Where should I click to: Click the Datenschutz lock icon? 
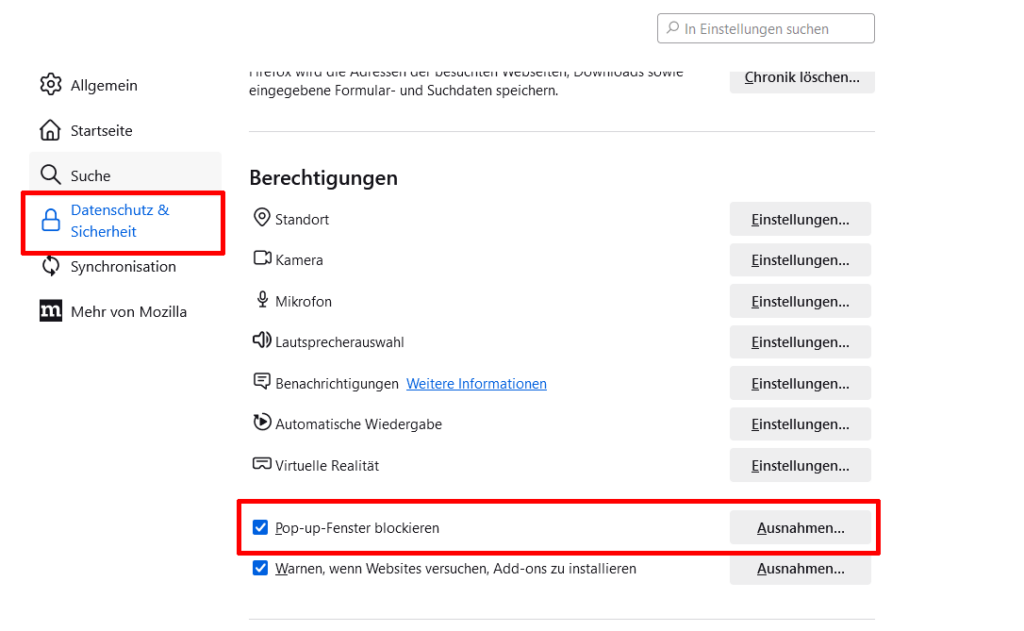coord(50,221)
